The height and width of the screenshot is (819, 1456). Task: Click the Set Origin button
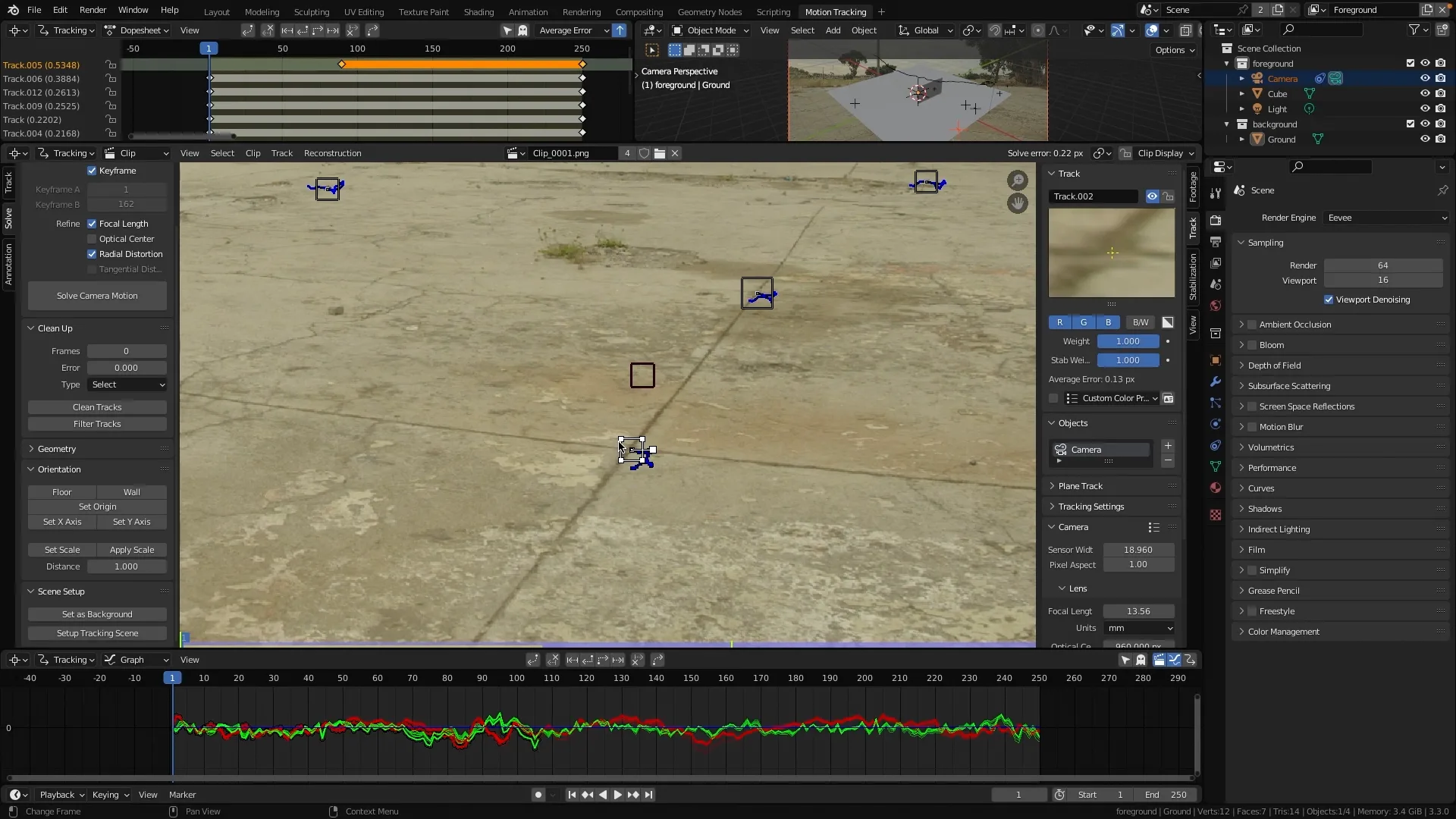point(97,506)
